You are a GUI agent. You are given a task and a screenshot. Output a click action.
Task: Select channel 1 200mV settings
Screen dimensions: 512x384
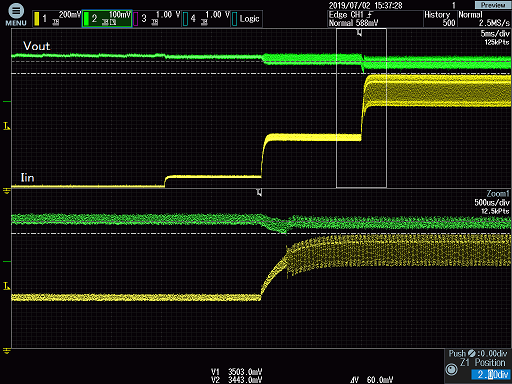pyautogui.click(x=57, y=19)
